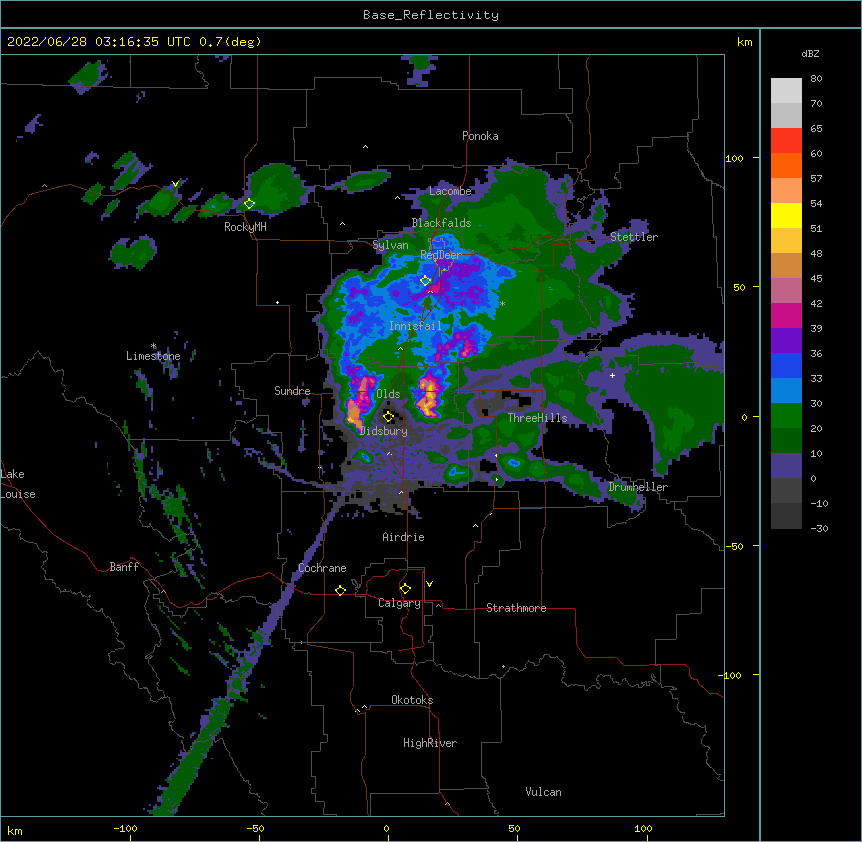Click the asterisk marker above Limestone label

(x=153, y=346)
